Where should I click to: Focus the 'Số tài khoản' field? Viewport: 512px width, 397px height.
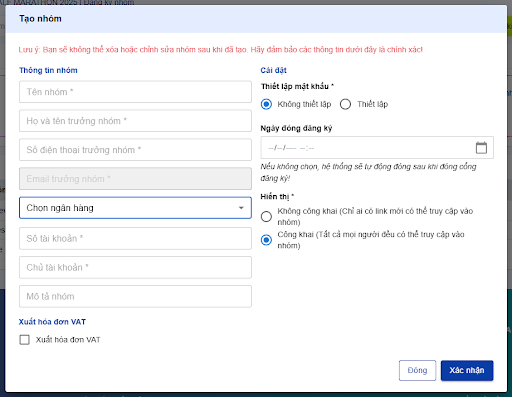(135, 238)
